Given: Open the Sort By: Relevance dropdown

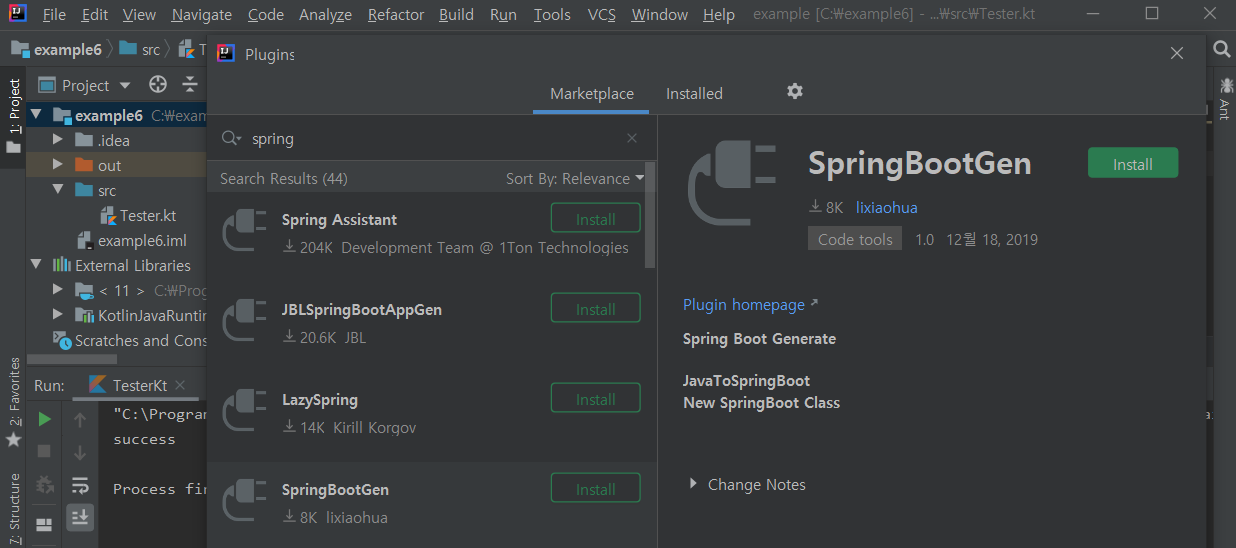Looking at the screenshot, I should [x=575, y=178].
